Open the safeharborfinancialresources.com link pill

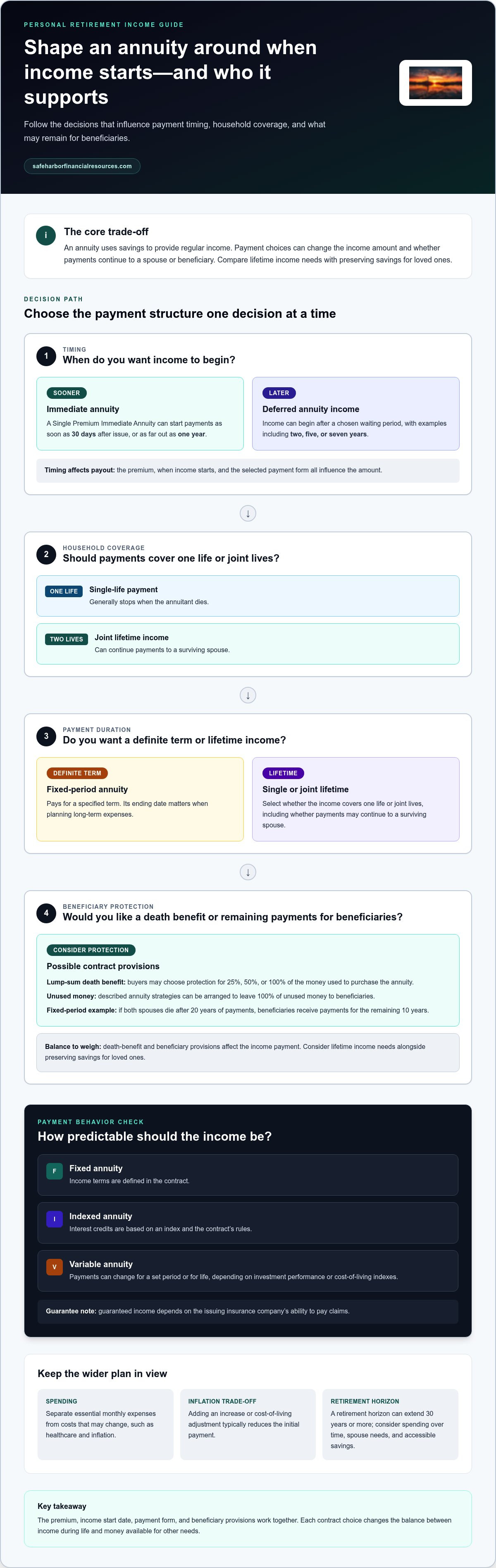82,166
